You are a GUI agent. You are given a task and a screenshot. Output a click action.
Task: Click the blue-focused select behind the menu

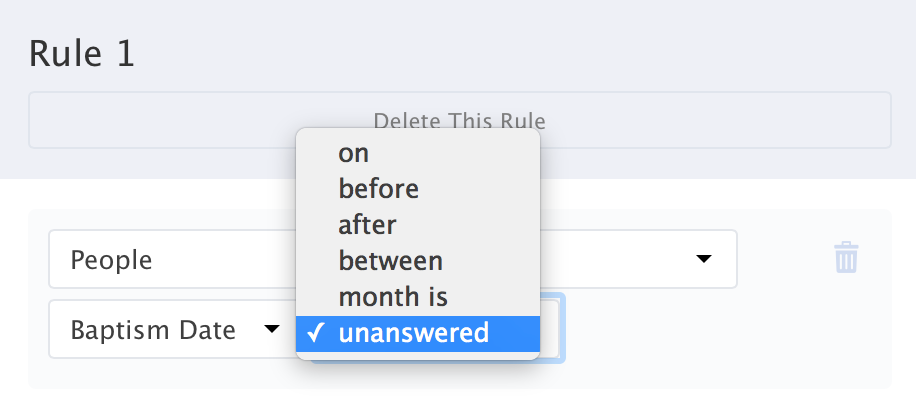click(553, 328)
